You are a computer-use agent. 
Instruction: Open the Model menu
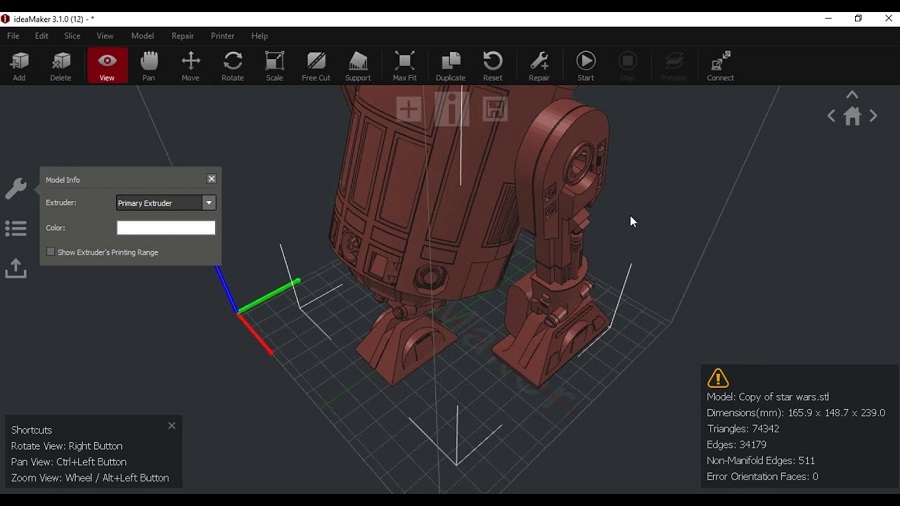tap(142, 36)
